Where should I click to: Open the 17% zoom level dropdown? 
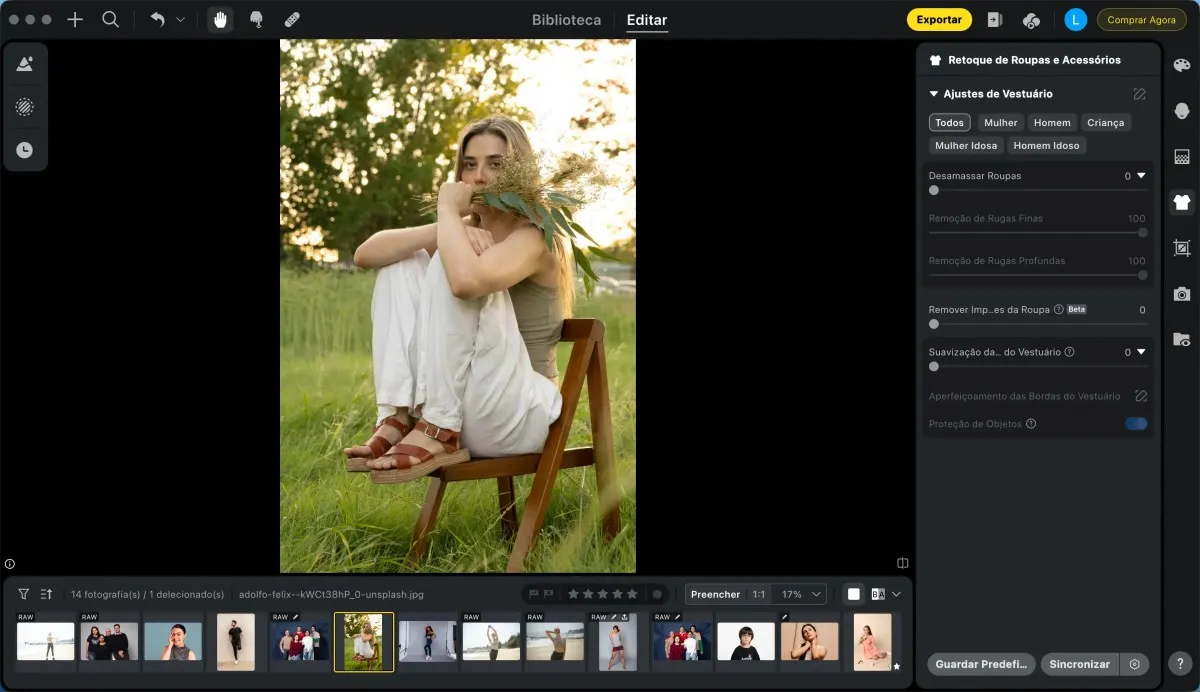(801, 594)
